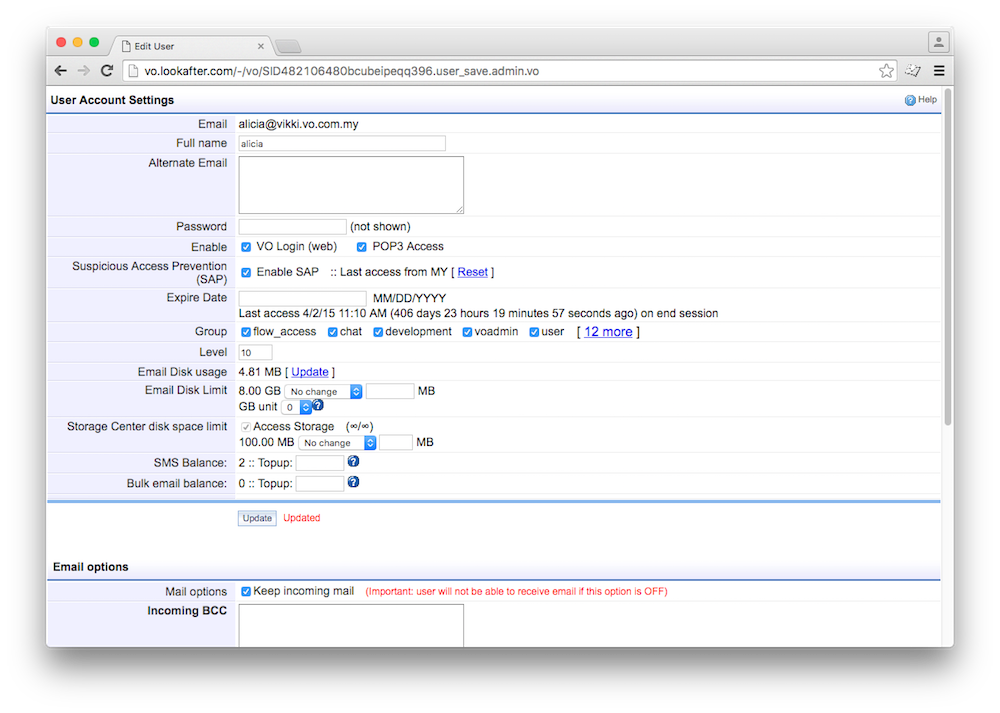The width and height of the screenshot is (1000, 713).
Task: Uncheck the chat group
Action: 332,332
